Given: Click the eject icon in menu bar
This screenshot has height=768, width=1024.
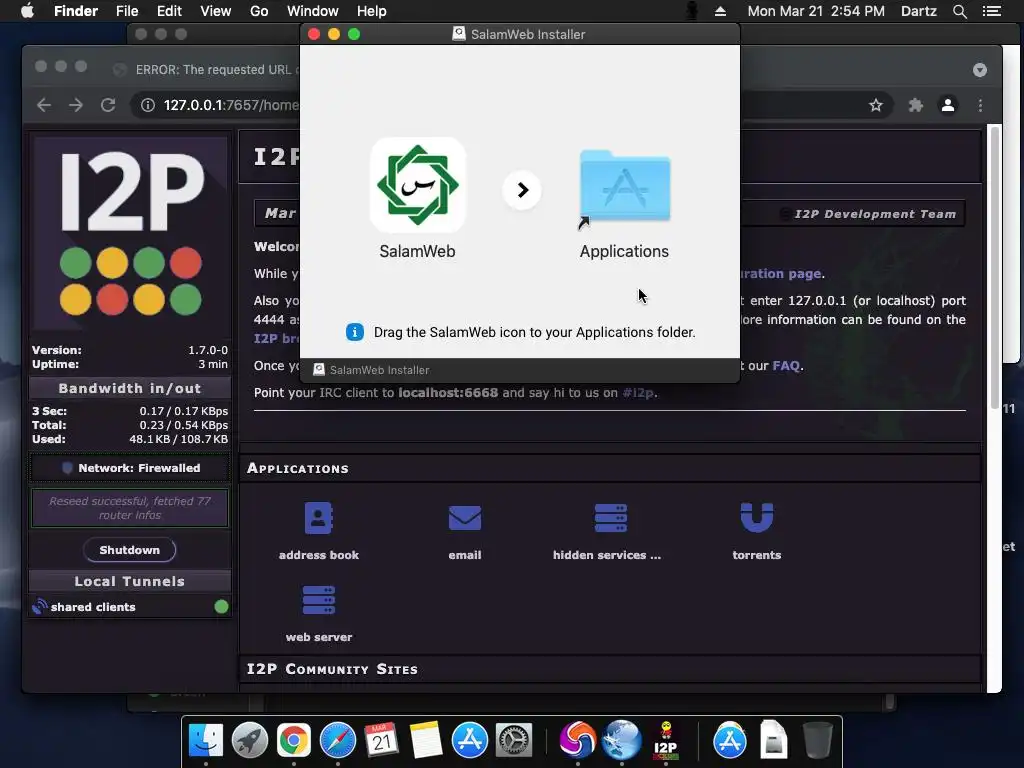Looking at the screenshot, I should [720, 11].
